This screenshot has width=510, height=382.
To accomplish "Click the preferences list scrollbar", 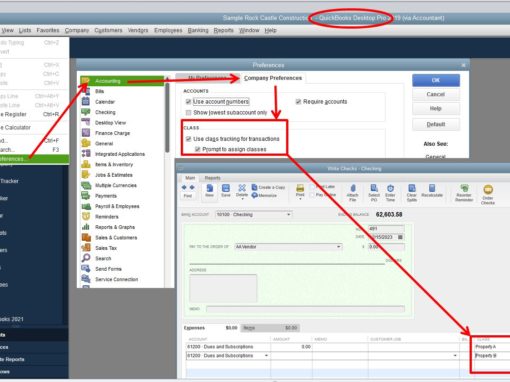I will click(167, 118).
